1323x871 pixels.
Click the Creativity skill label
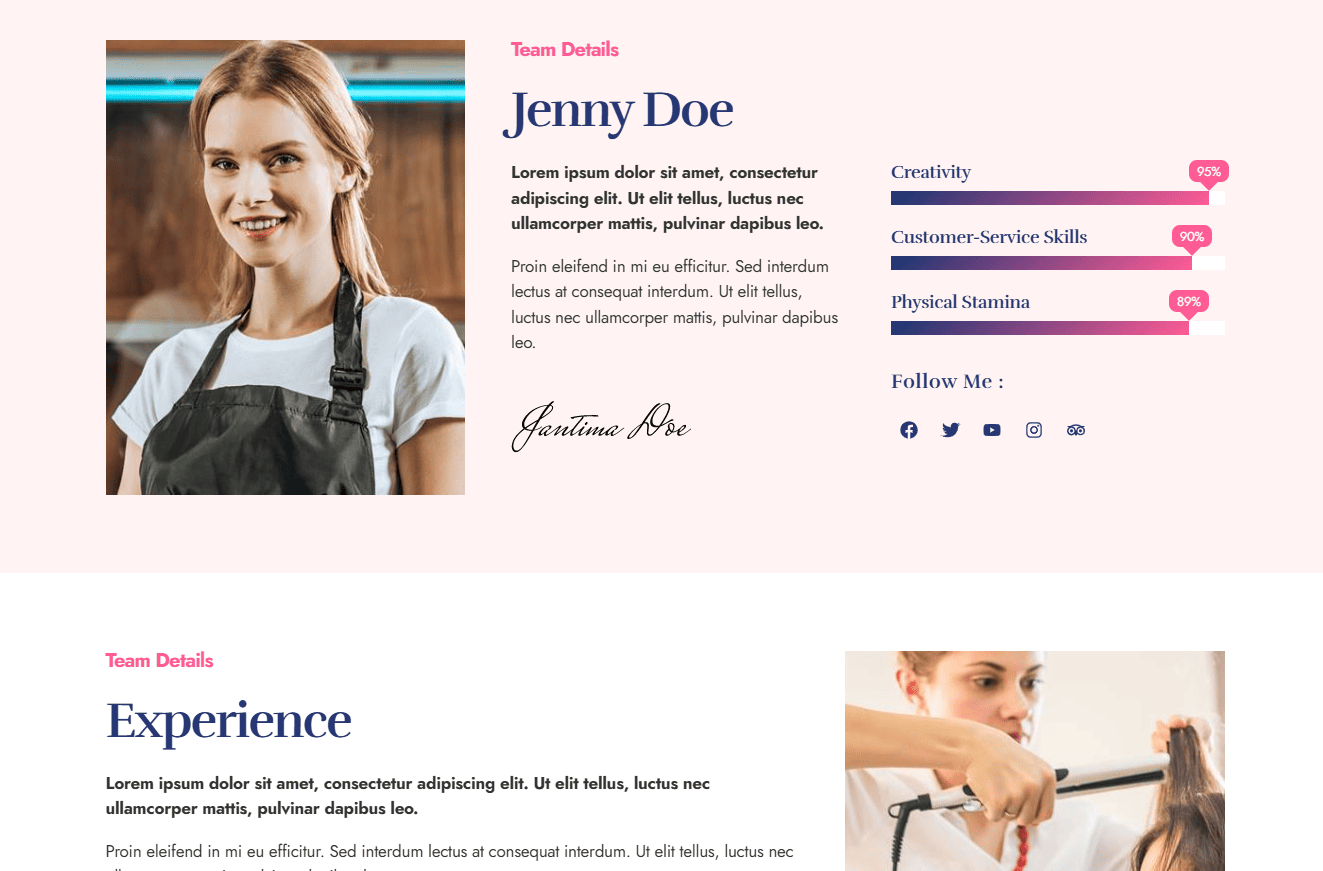(931, 172)
